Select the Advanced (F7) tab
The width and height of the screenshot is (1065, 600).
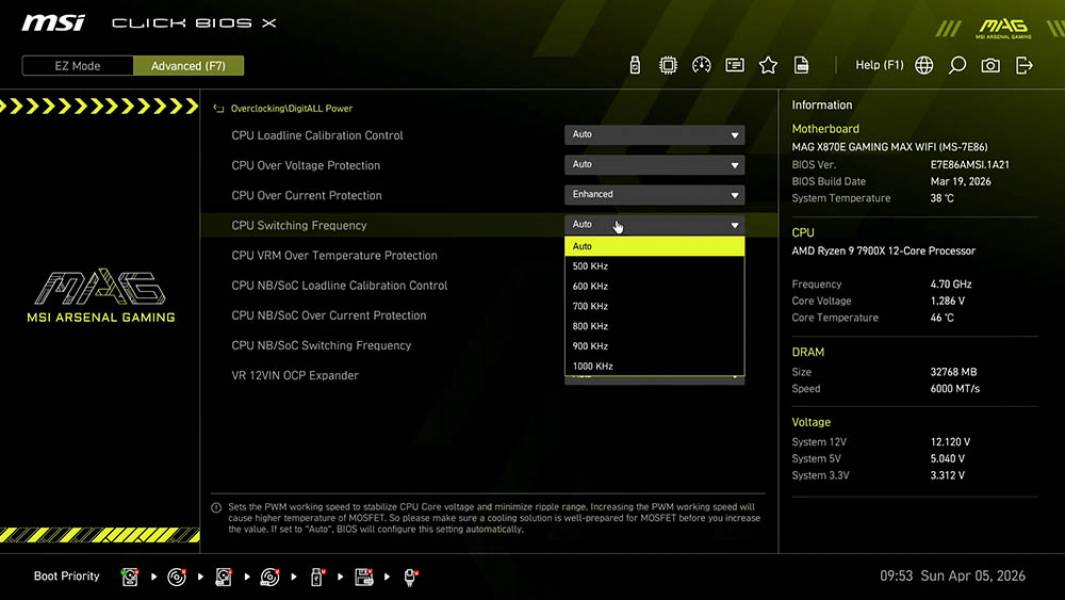tap(189, 65)
